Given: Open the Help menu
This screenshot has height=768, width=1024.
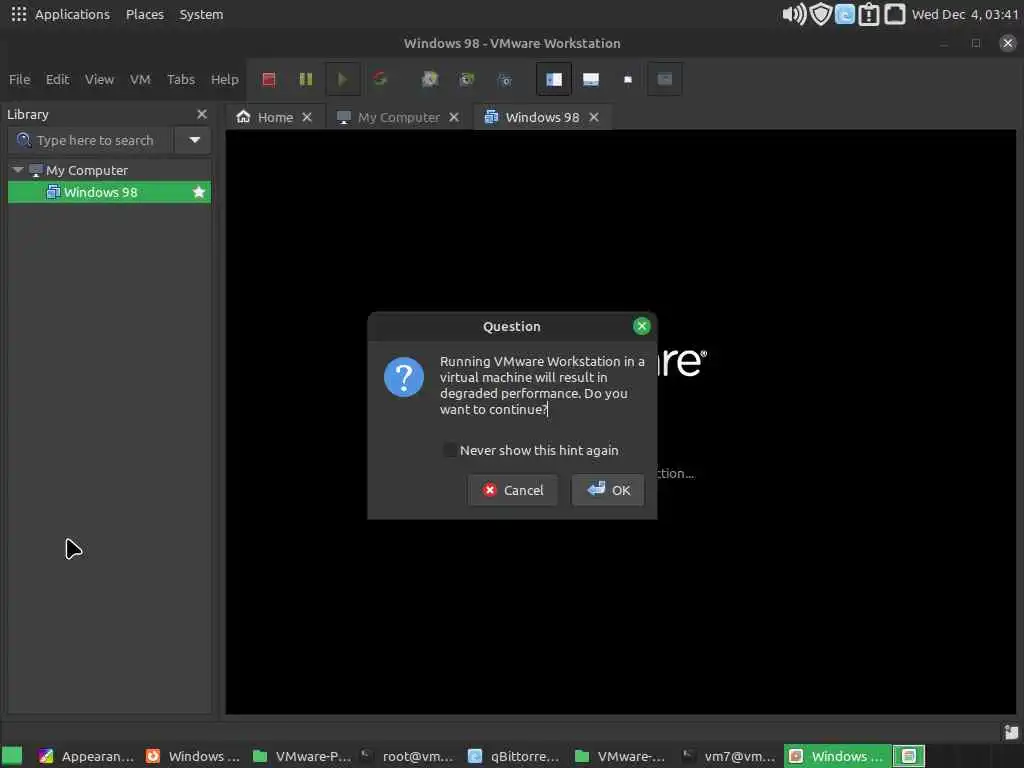Looking at the screenshot, I should (225, 79).
